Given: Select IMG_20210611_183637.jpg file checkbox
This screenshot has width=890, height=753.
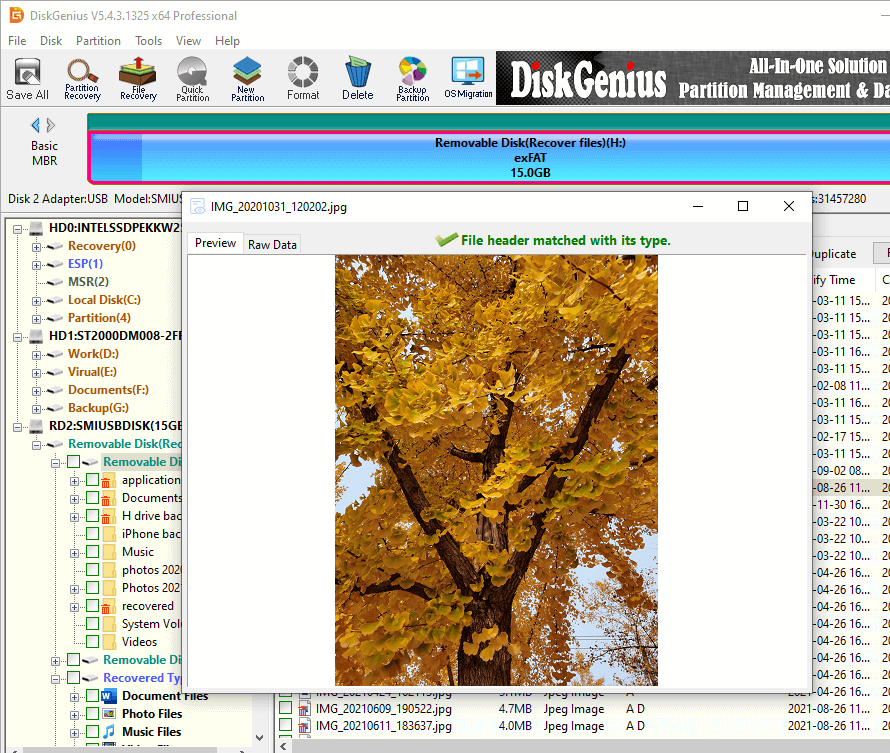Looking at the screenshot, I should [x=286, y=726].
